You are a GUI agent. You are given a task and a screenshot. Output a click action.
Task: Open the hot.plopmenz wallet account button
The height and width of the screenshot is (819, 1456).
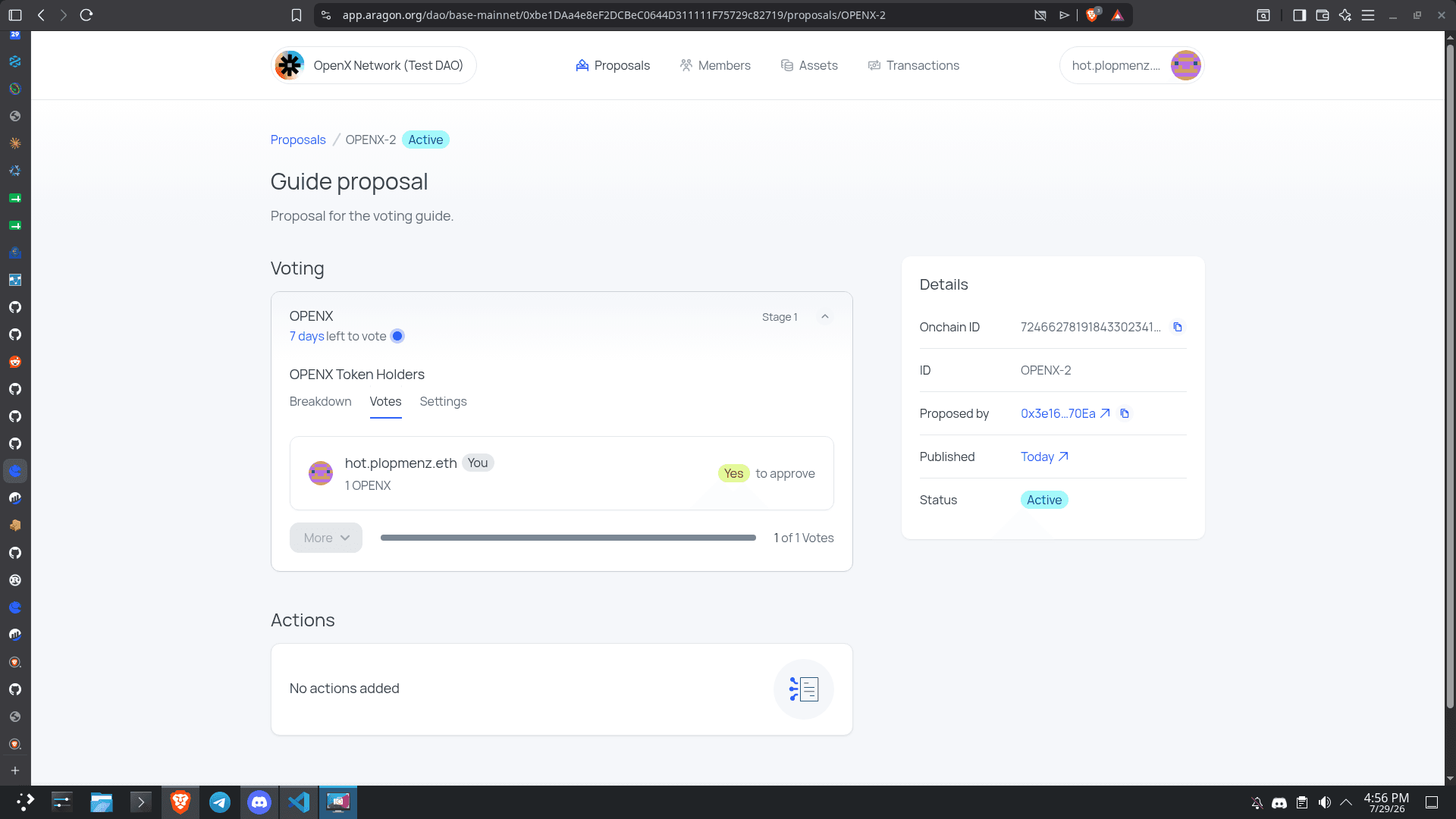point(1131,65)
